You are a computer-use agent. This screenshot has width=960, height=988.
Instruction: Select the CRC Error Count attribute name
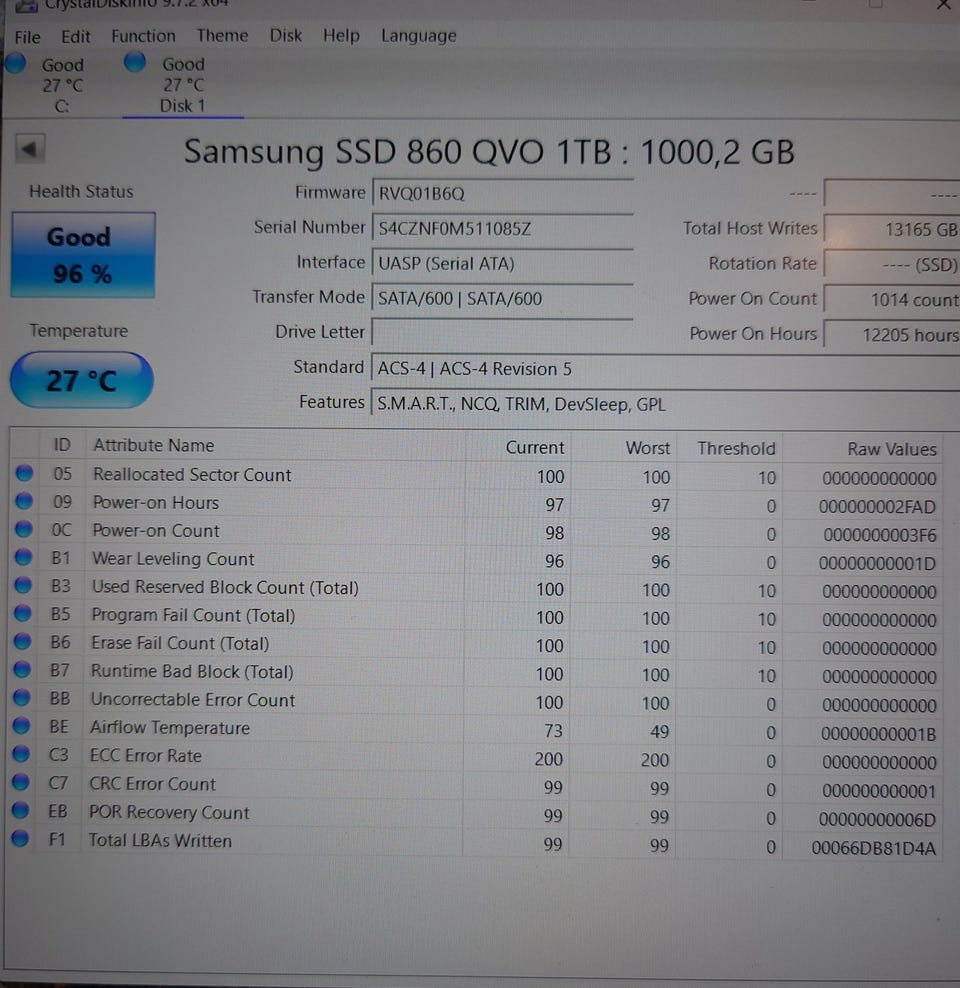click(152, 784)
